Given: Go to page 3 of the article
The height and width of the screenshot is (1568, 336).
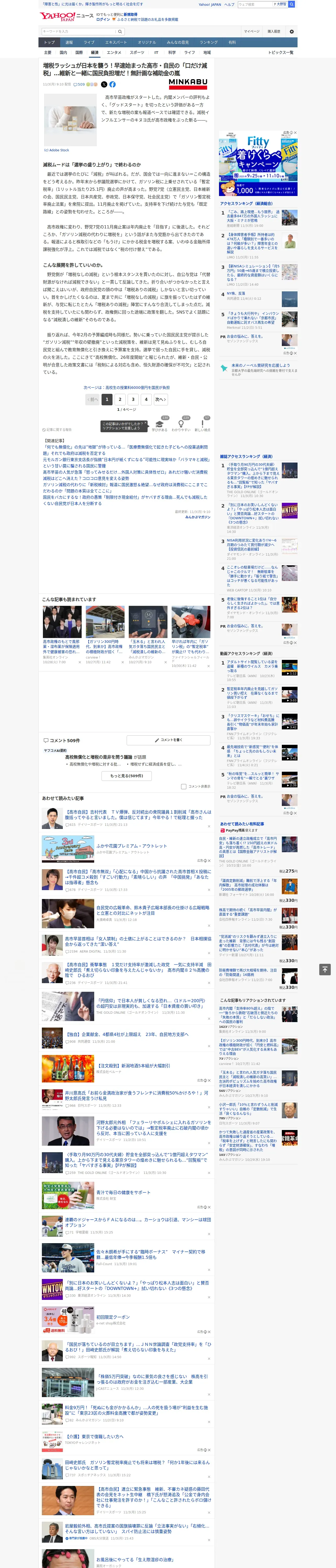Looking at the screenshot, I should point(133,399).
